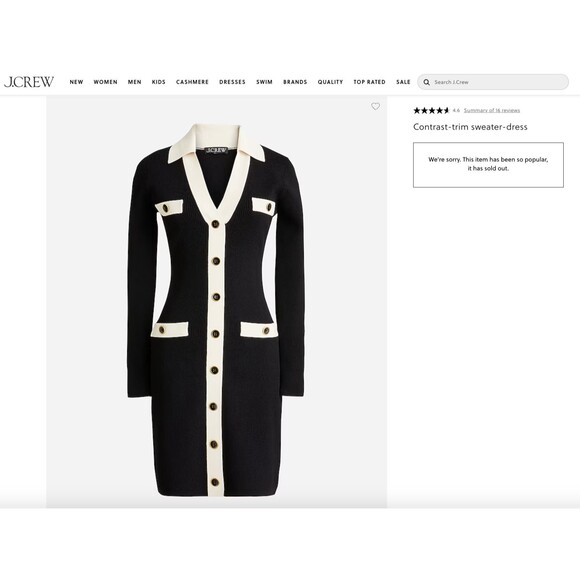Go to the CASHMERE section
The height and width of the screenshot is (580, 580).
192,82
